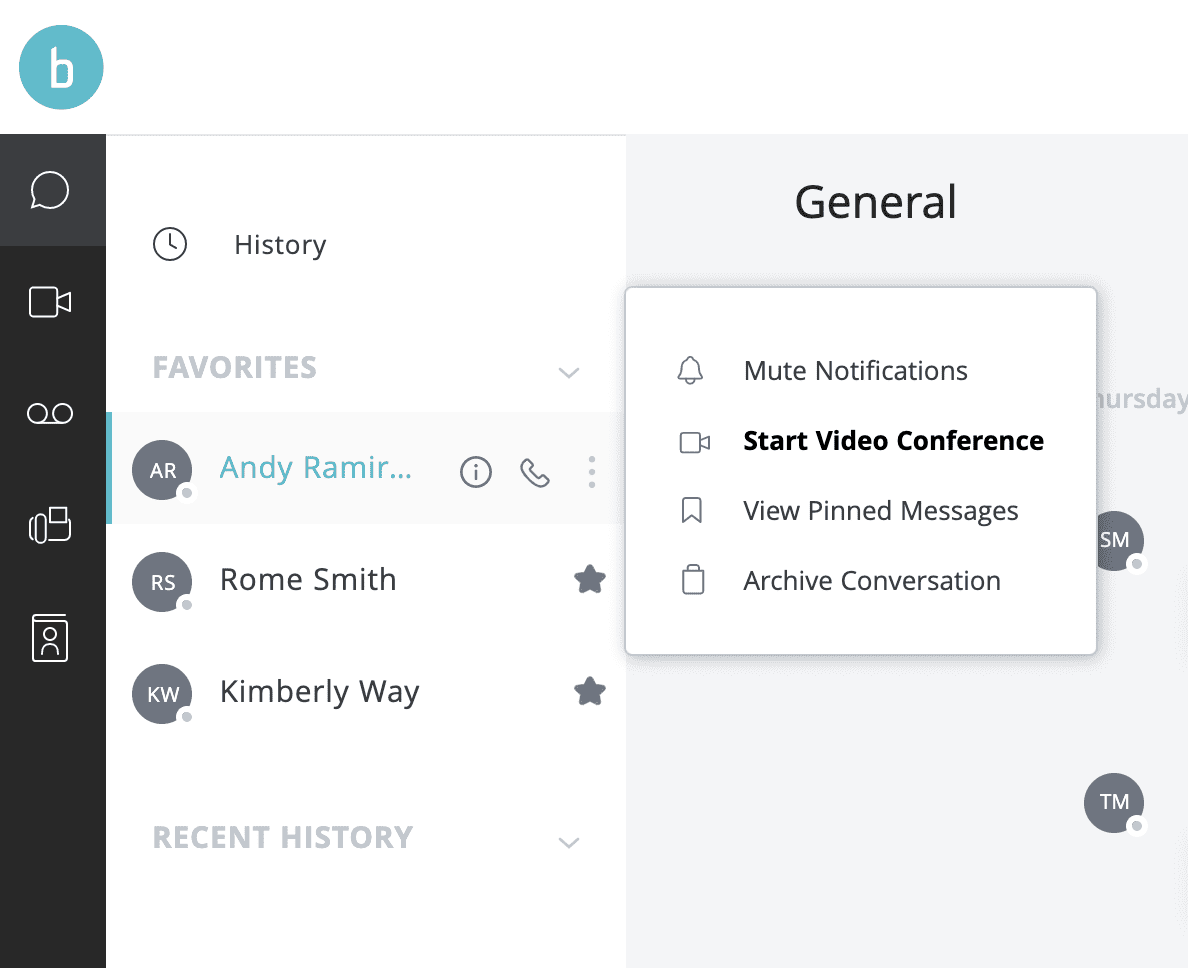Open Andy Ramirez's info icon
Image resolution: width=1188 pixels, height=968 pixels.
[x=476, y=473]
